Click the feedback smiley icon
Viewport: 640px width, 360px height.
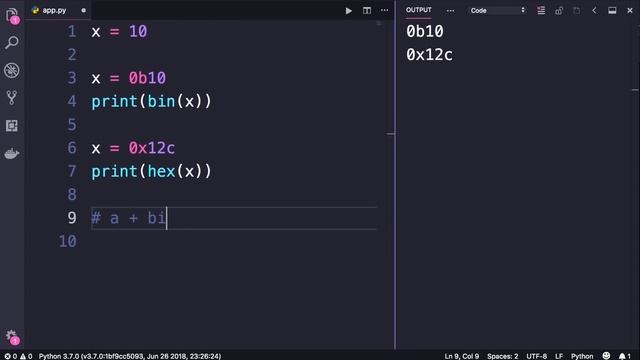(x=606, y=356)
